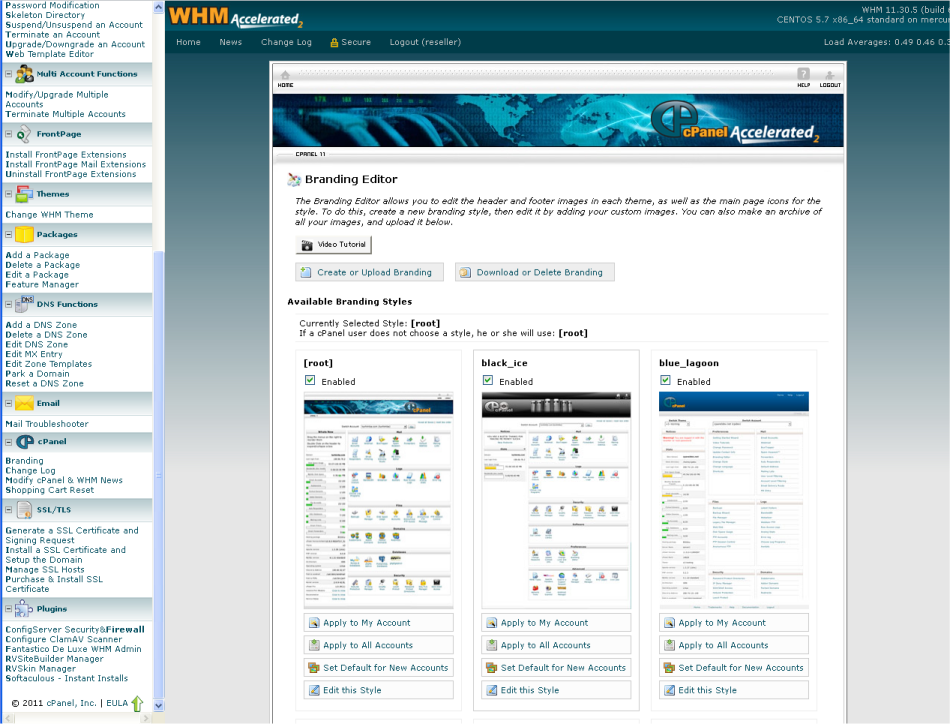Open the EULA link
This screenshot has width=950, height=724.
tap(117, 703)
